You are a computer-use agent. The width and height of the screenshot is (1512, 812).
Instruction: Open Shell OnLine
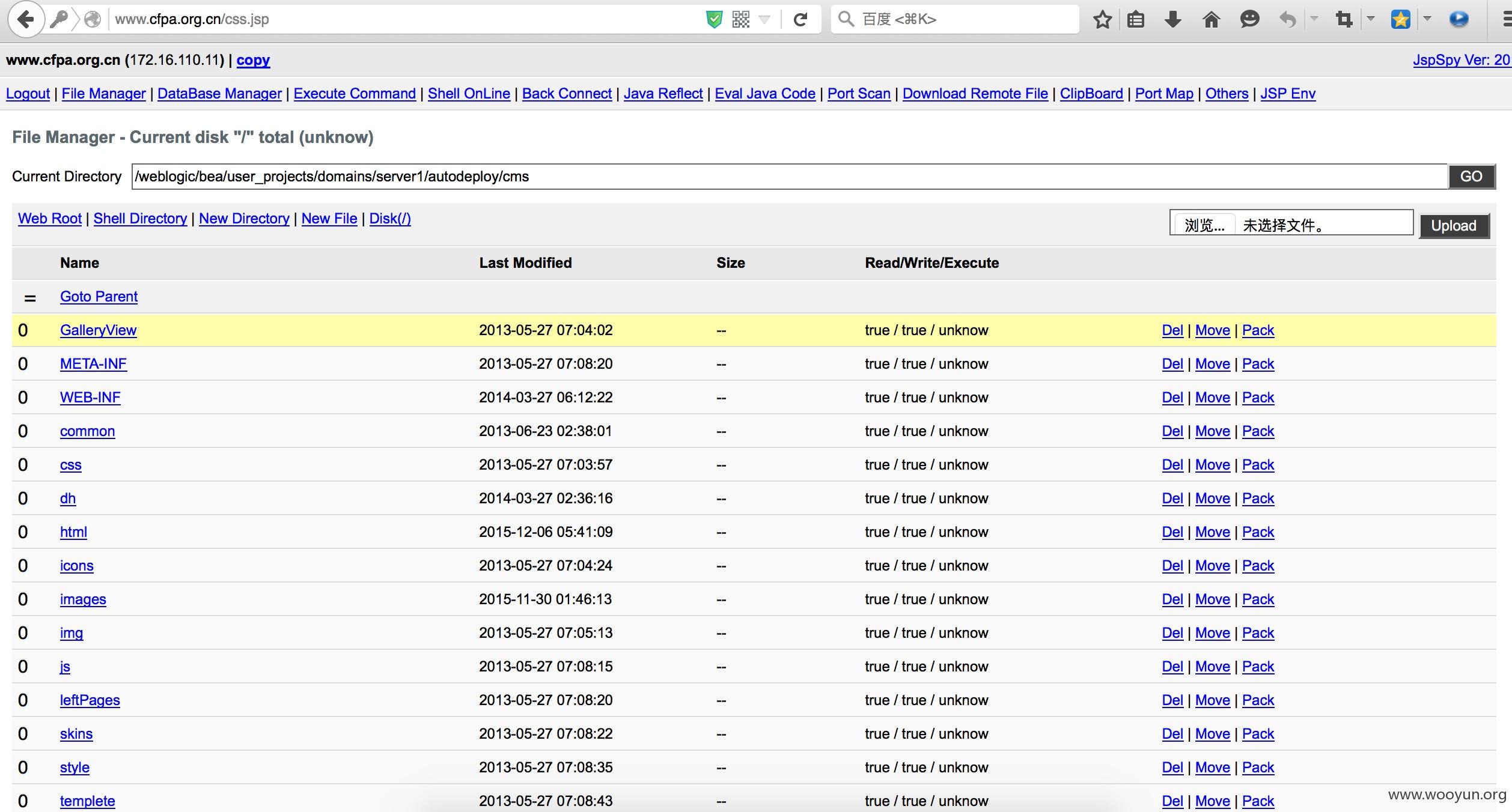pos(469,94)
